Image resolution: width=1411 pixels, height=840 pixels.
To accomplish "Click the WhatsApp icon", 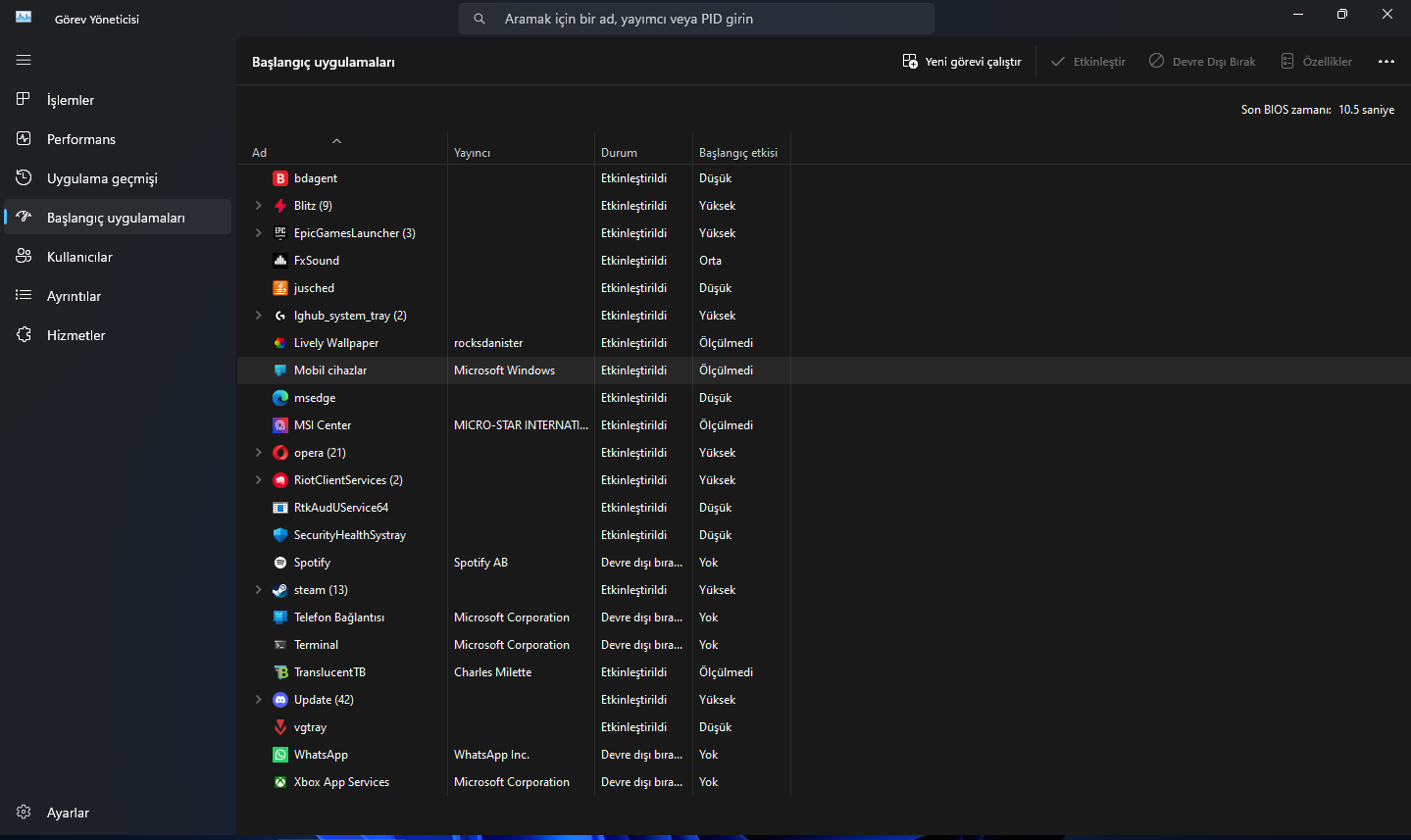I will click(280, 755).
